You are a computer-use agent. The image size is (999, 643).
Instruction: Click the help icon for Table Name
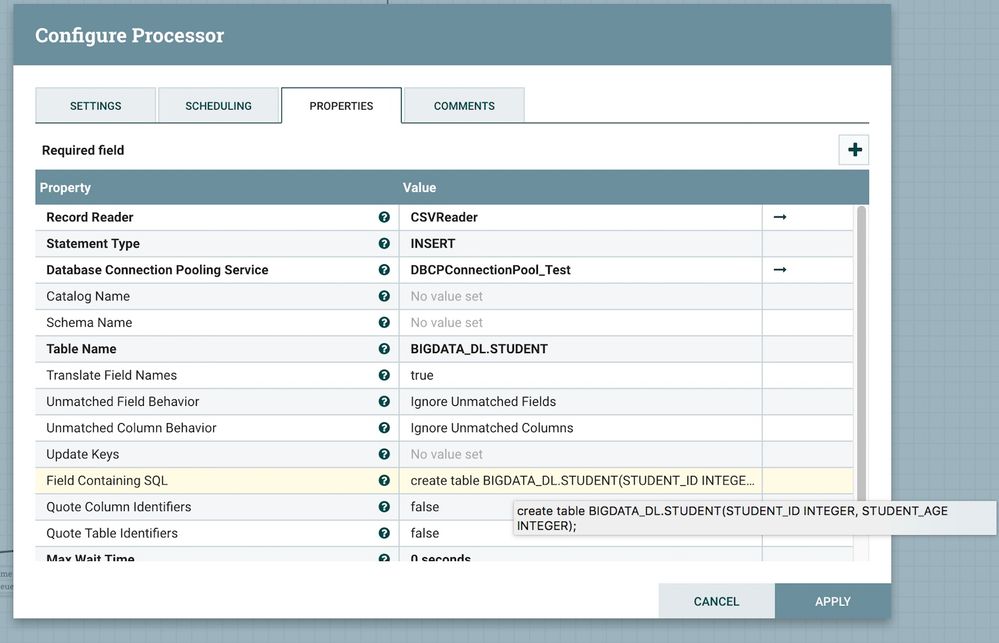[x=384, y=349]
